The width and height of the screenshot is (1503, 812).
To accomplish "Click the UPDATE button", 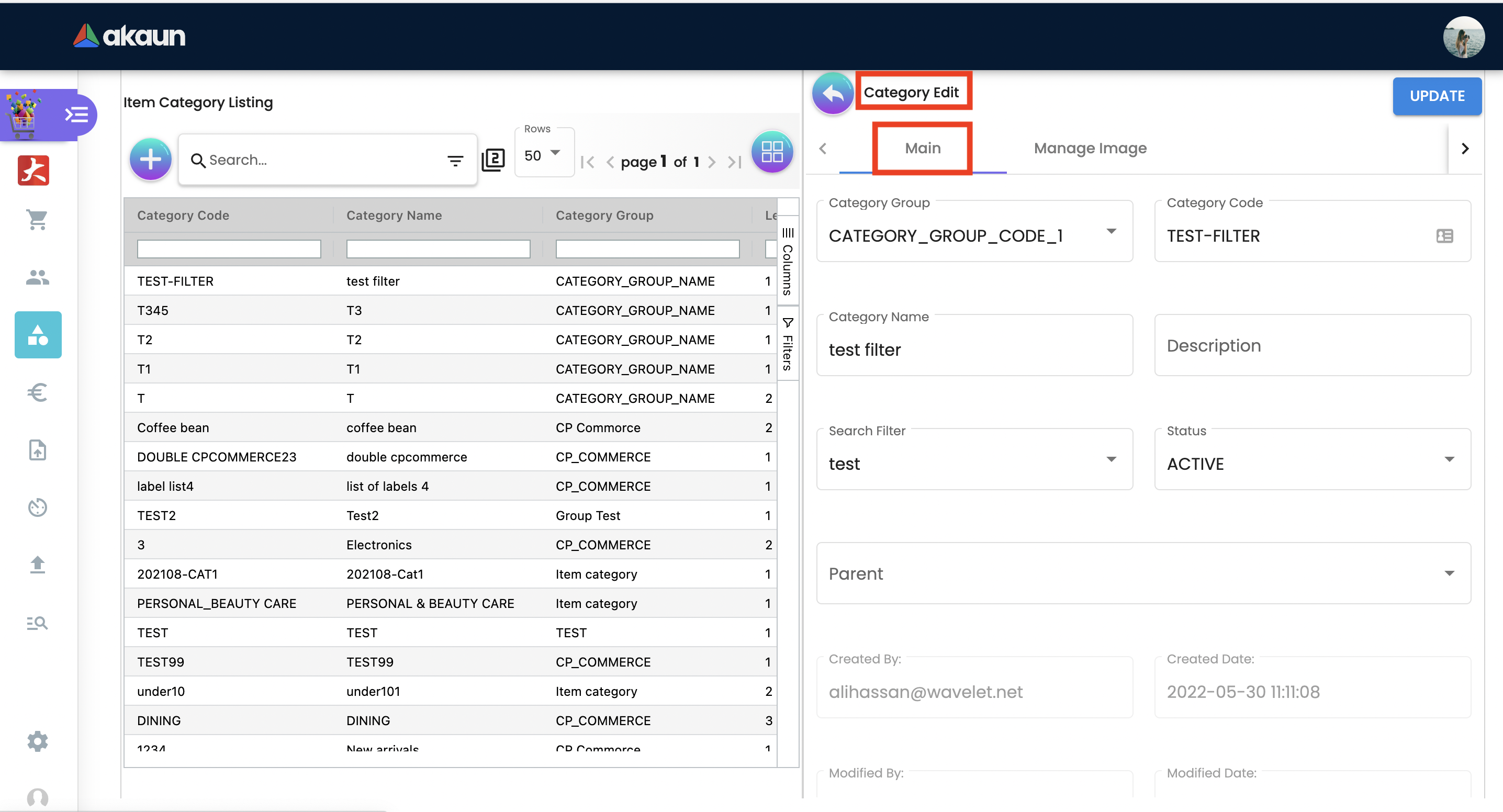I will coord(1436,96).
